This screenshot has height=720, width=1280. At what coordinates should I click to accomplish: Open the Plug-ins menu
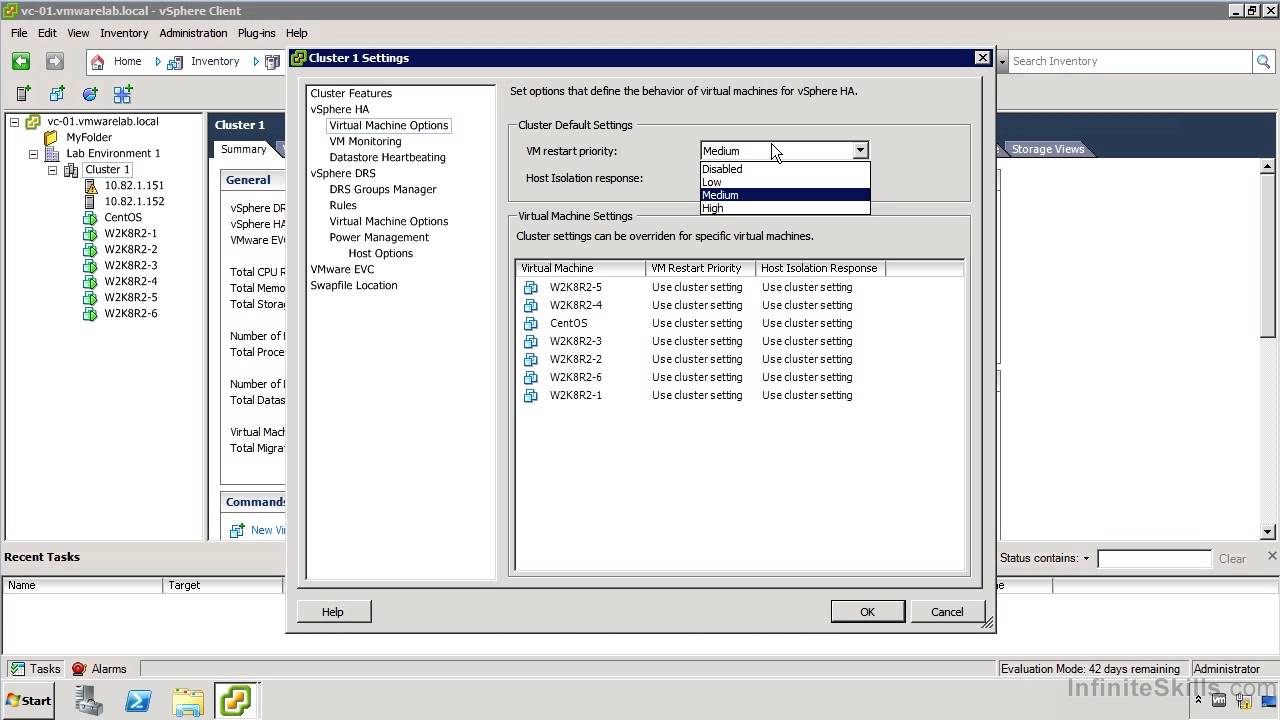pos(257,33)
